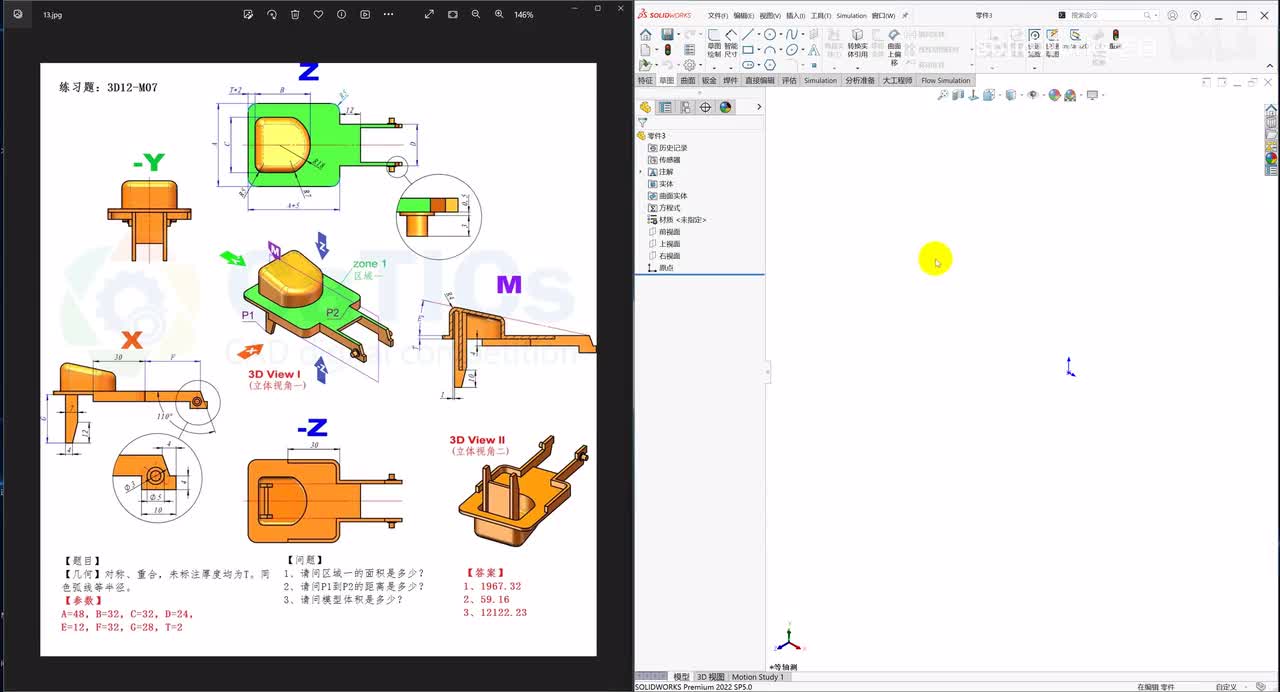Open the New document dropdown arrow

point(657,50)
